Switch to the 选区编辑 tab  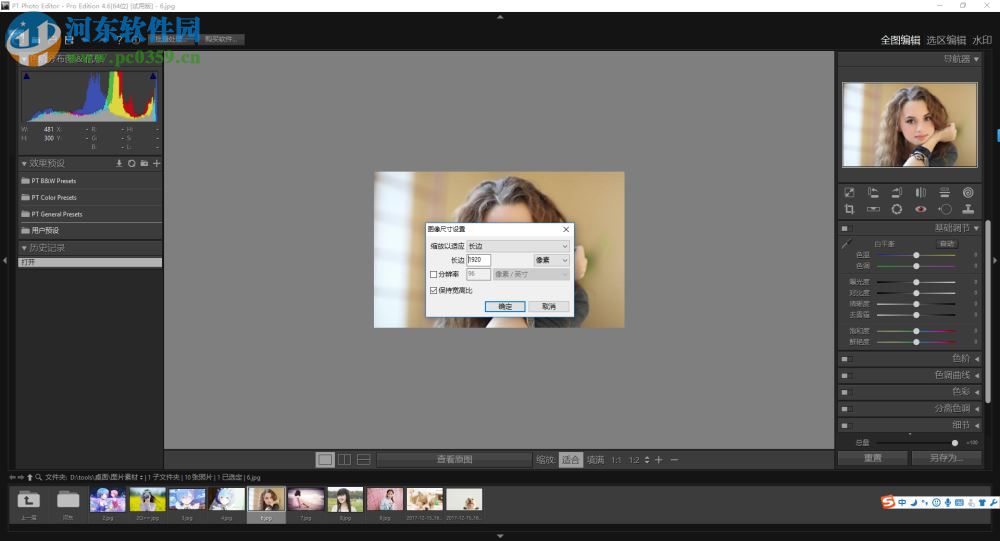(x=945, y=40)
